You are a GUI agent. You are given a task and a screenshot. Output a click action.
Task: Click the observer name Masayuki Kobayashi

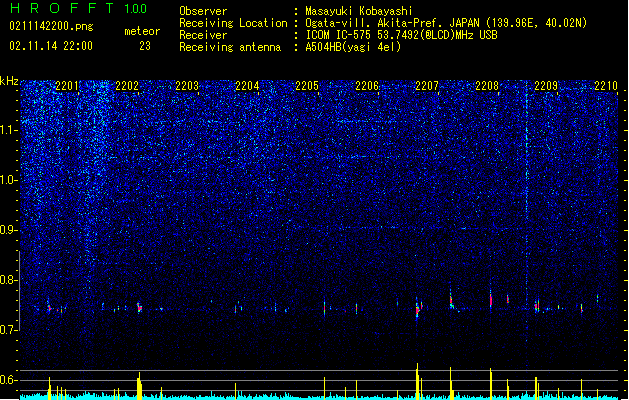point(359,11)
